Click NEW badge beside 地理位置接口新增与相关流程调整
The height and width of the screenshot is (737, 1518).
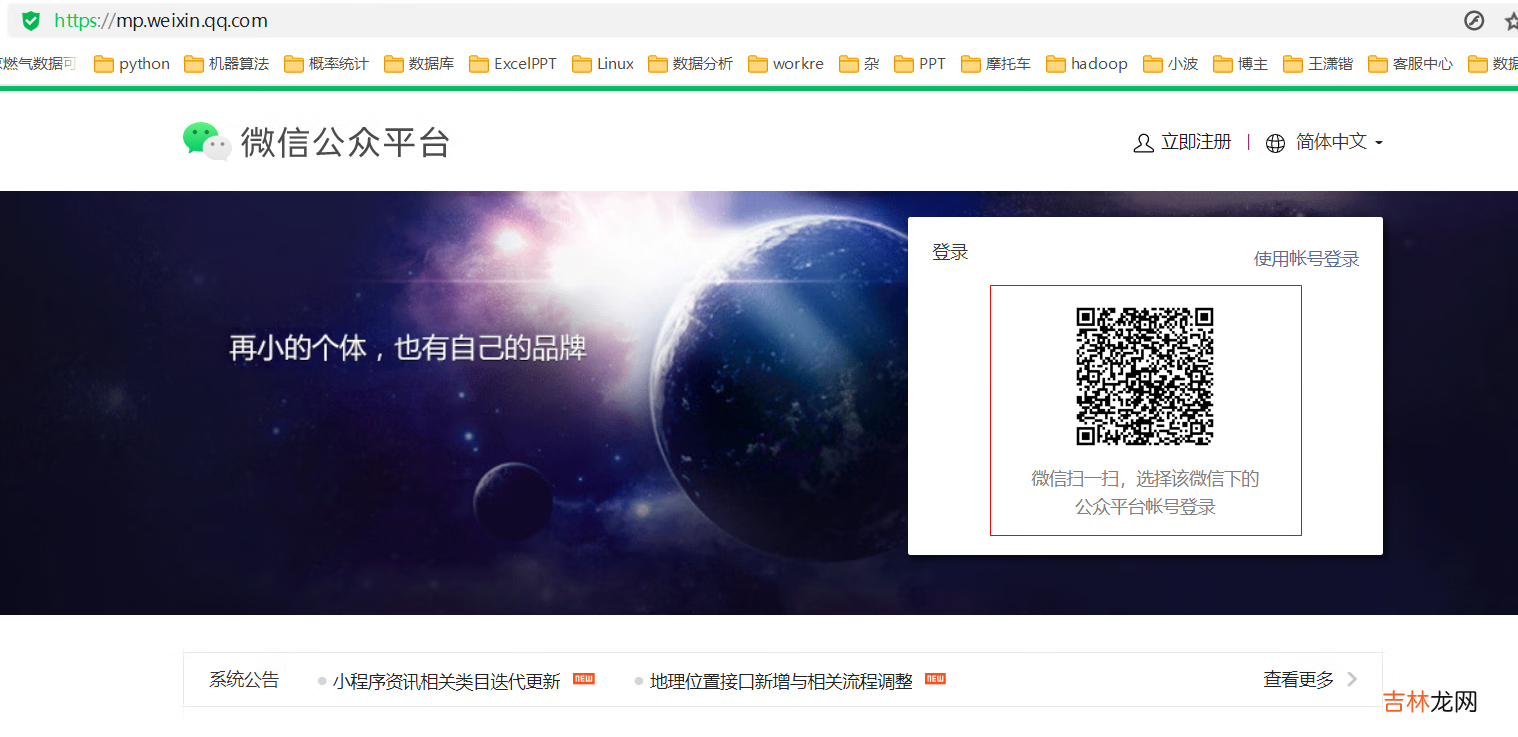[x=935, y=679]
